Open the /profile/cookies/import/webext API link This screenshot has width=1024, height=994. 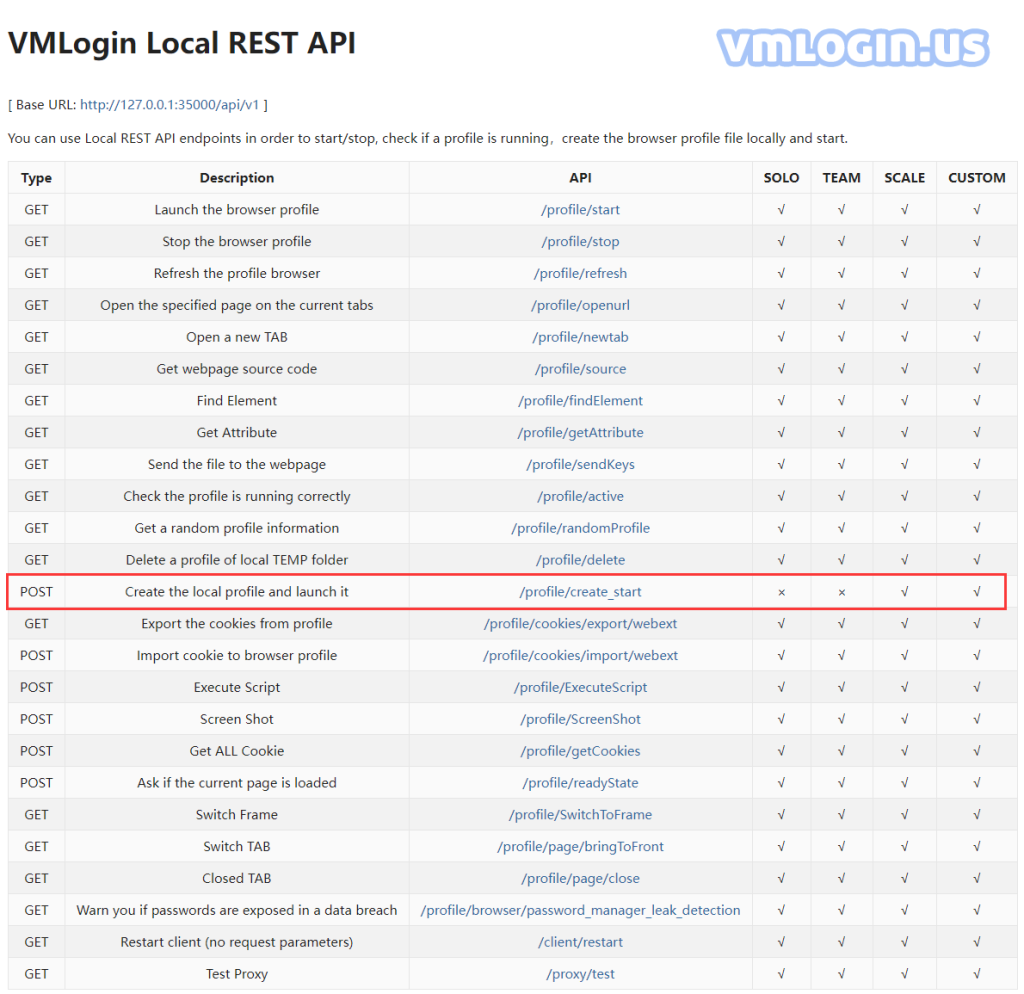580,655
